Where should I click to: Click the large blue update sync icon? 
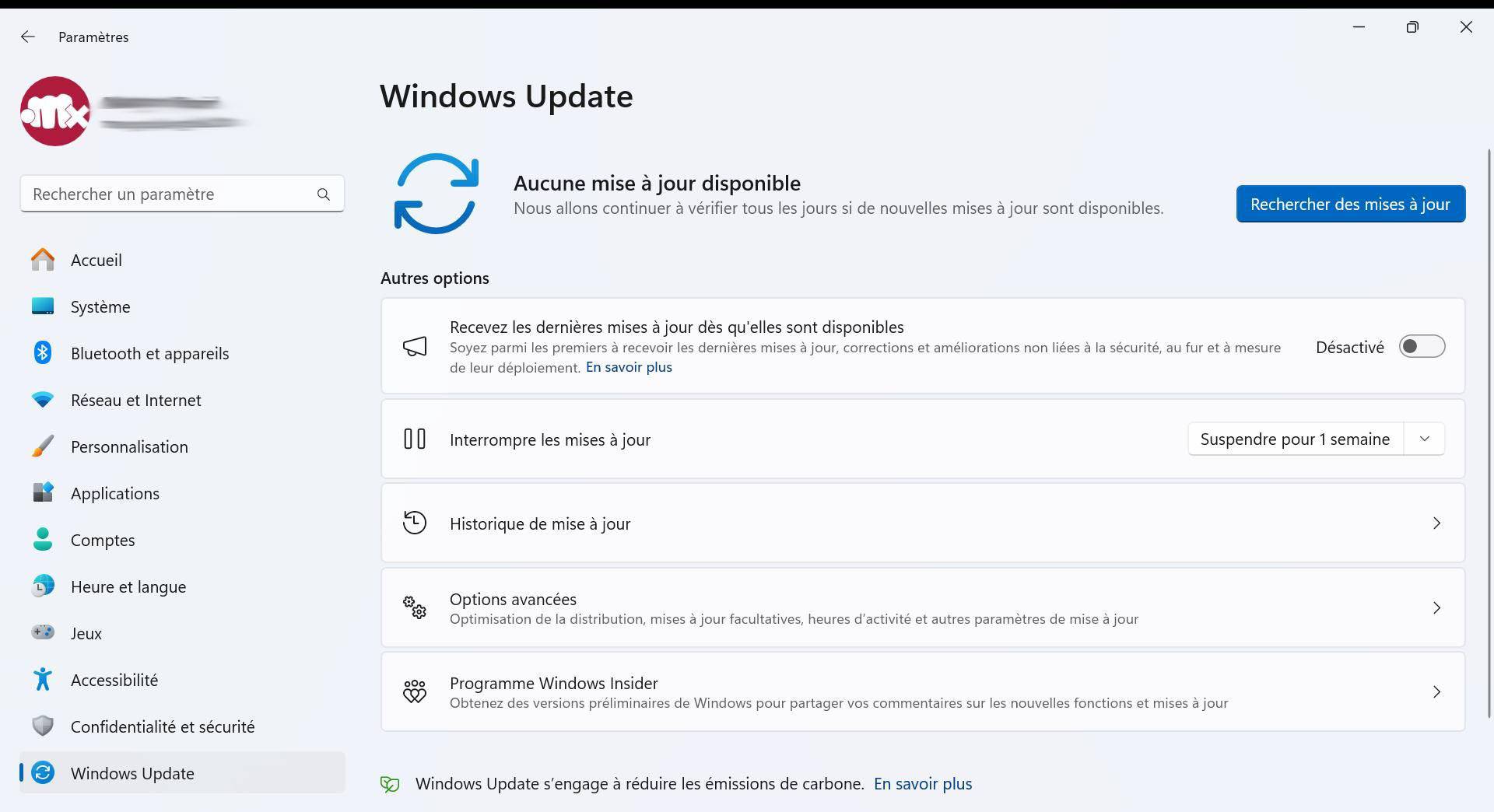[436, 194]
